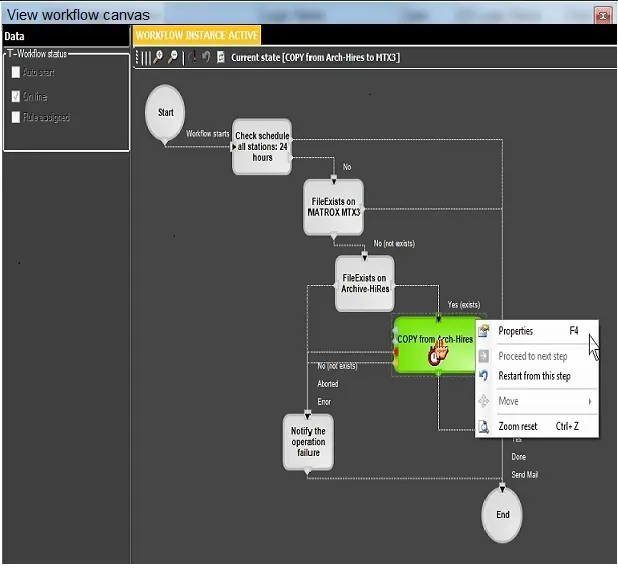Switch to WORKFLOW INSTANCE ACTIVE tab

click(x=197, y=35)
